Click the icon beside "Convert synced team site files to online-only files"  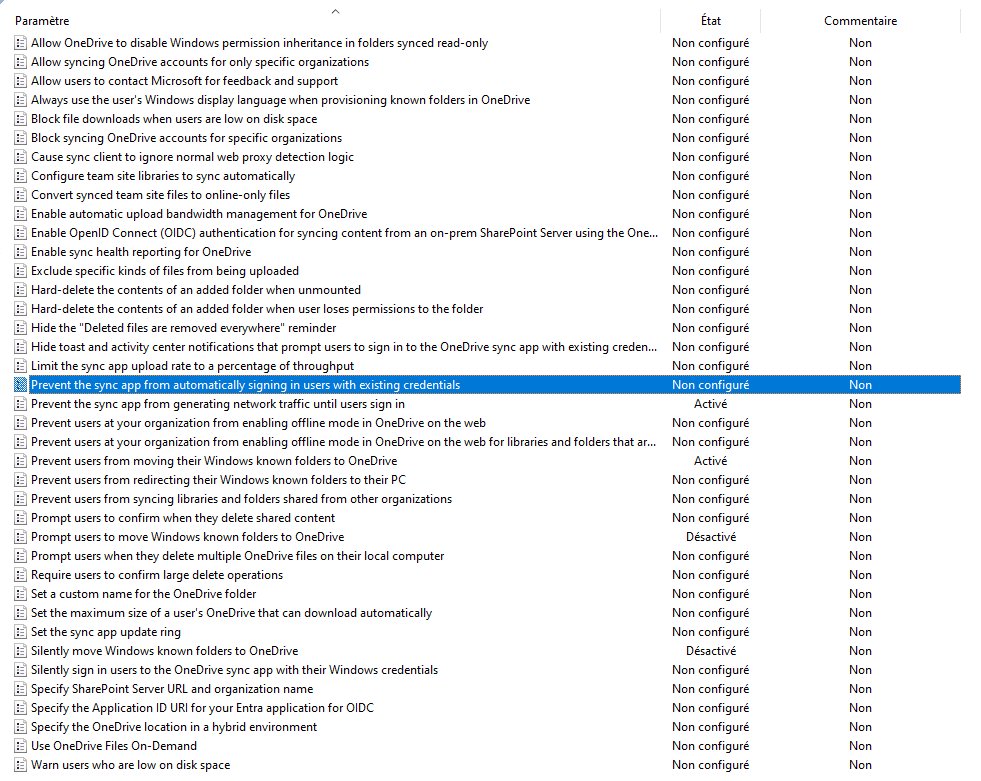tap(21, 195)
